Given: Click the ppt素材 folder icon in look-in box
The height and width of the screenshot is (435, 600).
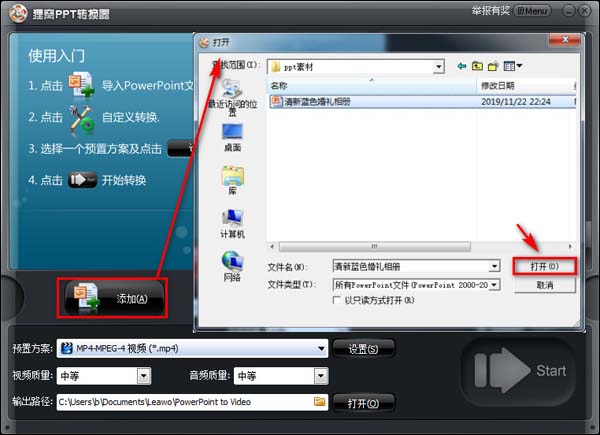Looking at the screenshot, I should tap(276, 67).
